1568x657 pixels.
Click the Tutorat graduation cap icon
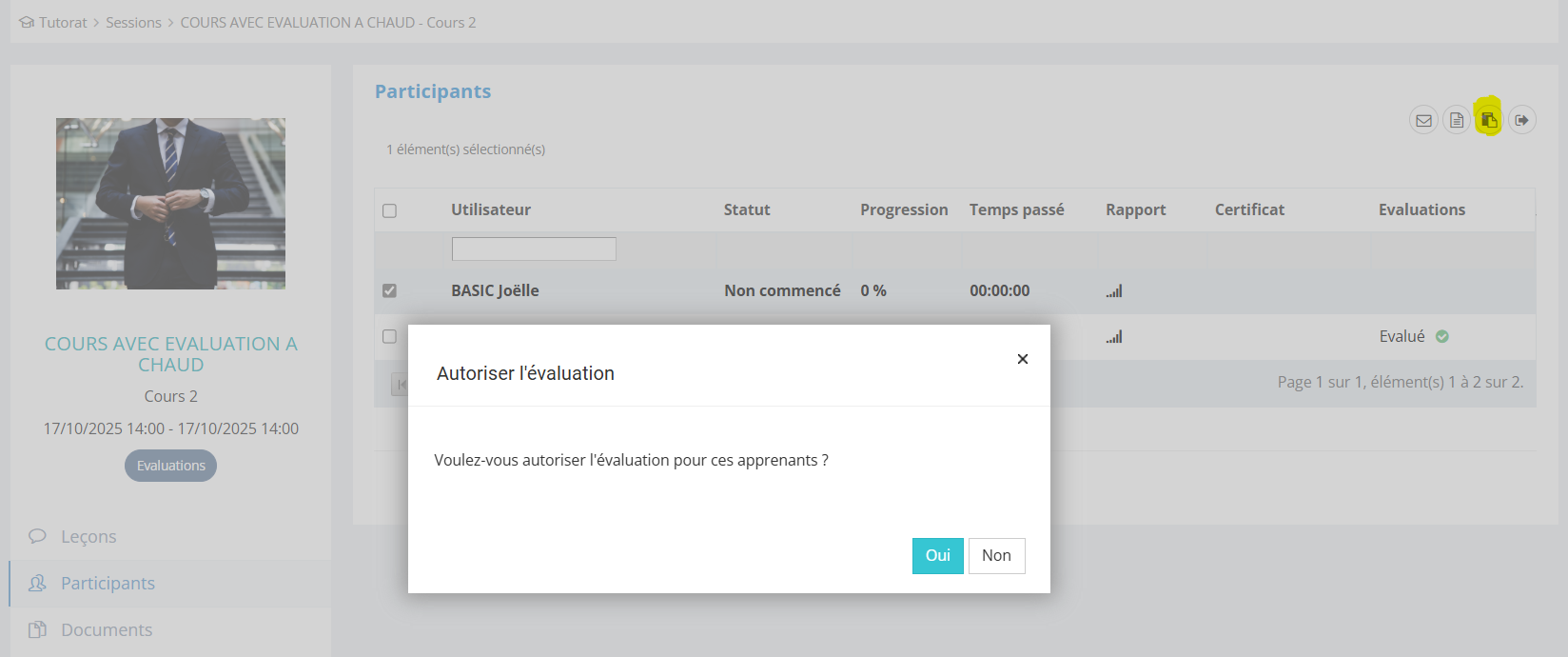[x=27, y=22]
